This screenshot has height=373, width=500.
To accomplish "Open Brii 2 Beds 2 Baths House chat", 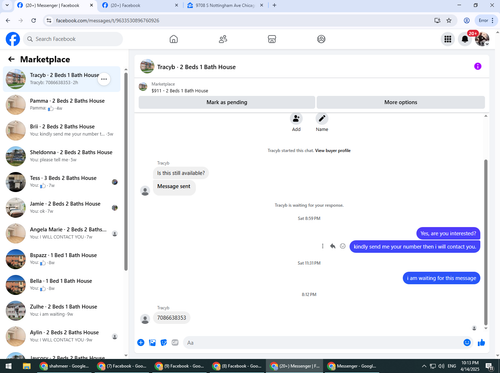I will 62,130.
